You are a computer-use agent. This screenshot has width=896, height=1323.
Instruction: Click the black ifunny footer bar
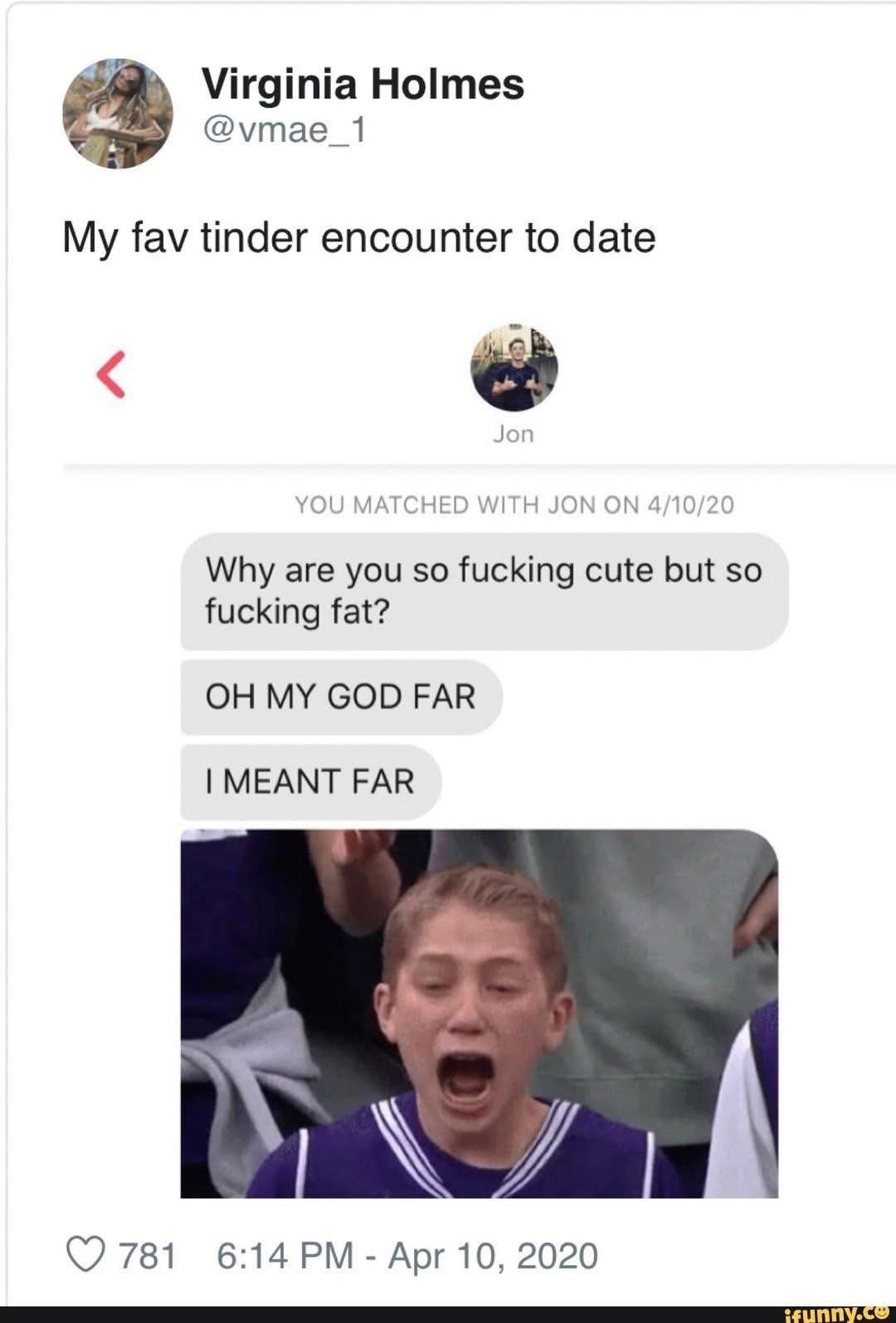448,1314
